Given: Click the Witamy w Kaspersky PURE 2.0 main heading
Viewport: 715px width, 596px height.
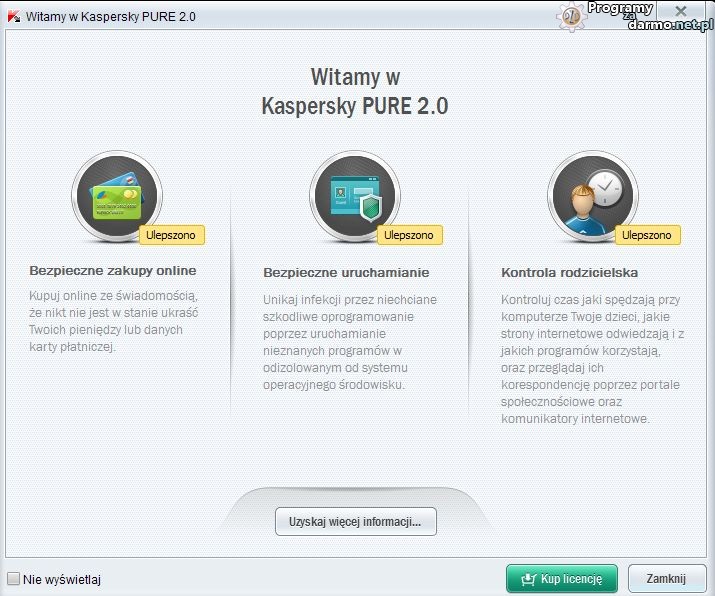Looking at the screenshot, I should (x=355, y=91).
